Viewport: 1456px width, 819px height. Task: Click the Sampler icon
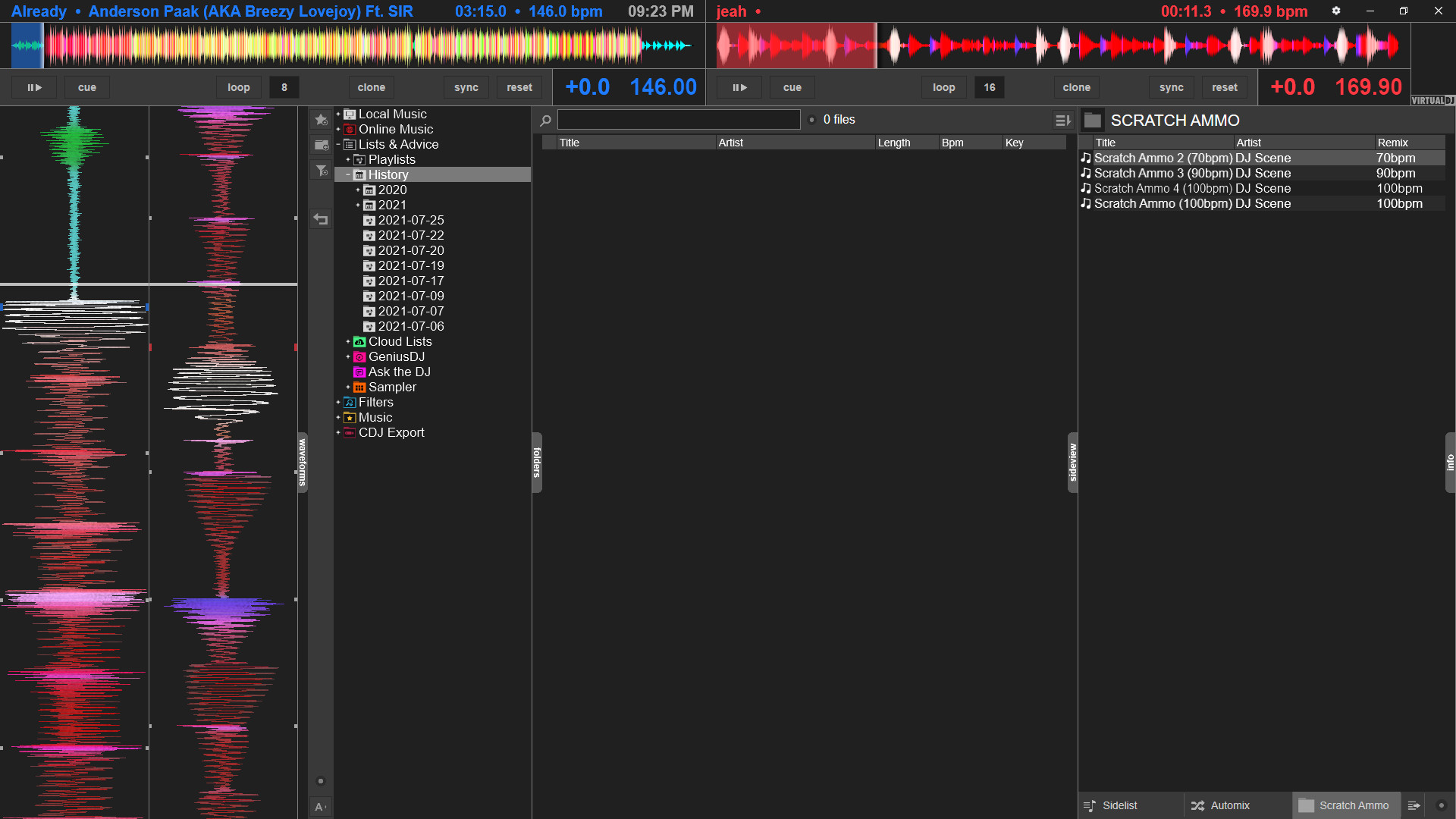pos(359,388)
